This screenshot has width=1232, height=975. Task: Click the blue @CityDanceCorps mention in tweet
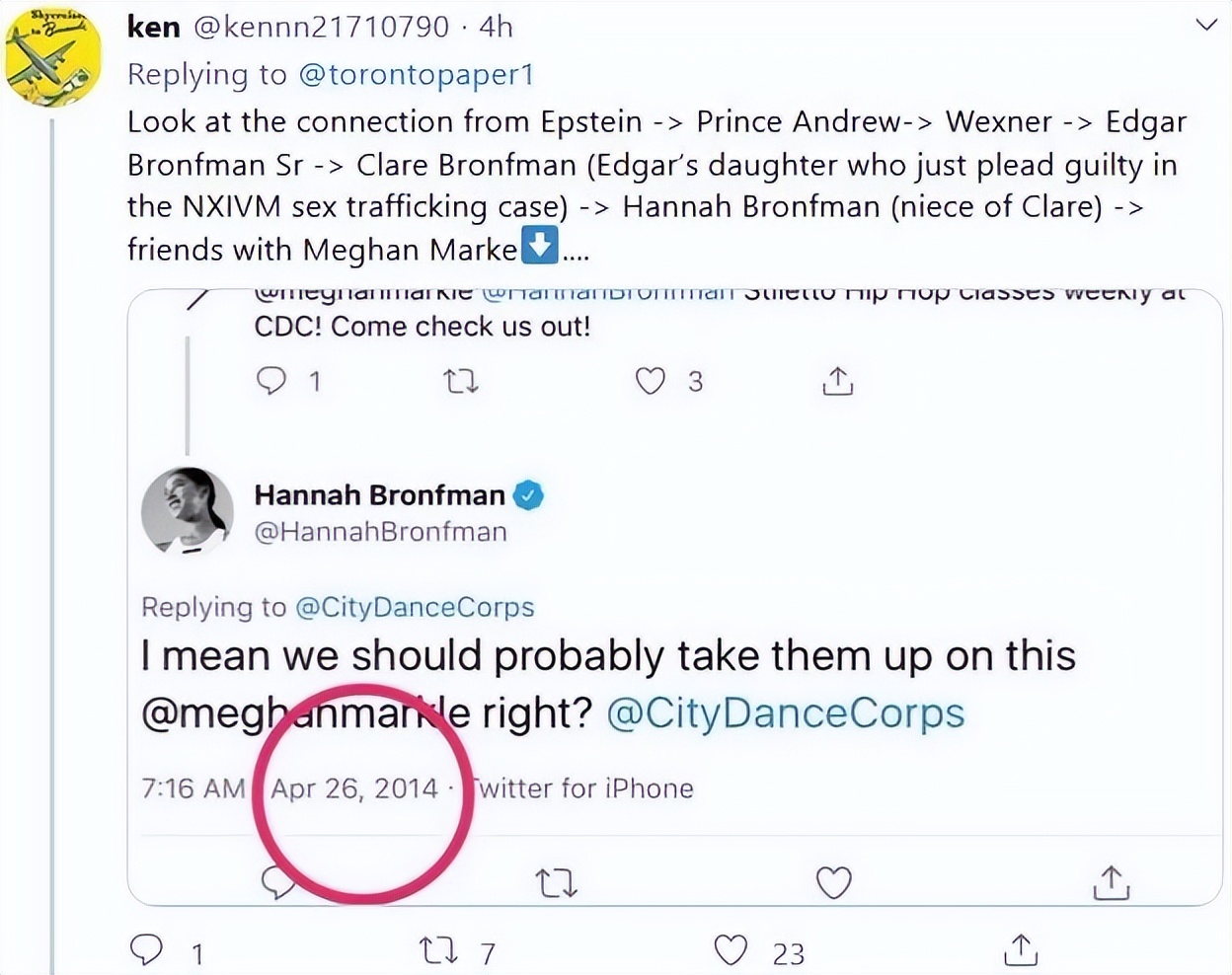point(785,712)
